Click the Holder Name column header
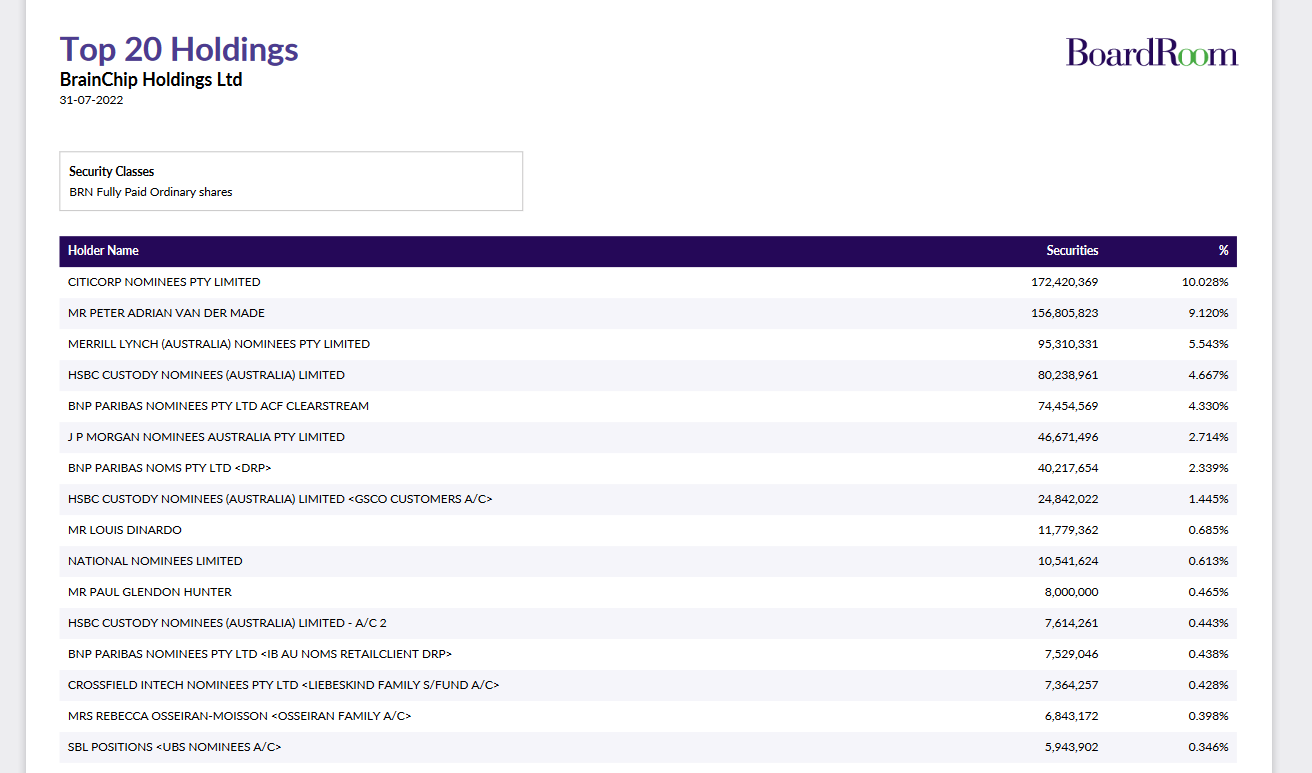This screenshot has height=773, width=1312. pos(103,251)
